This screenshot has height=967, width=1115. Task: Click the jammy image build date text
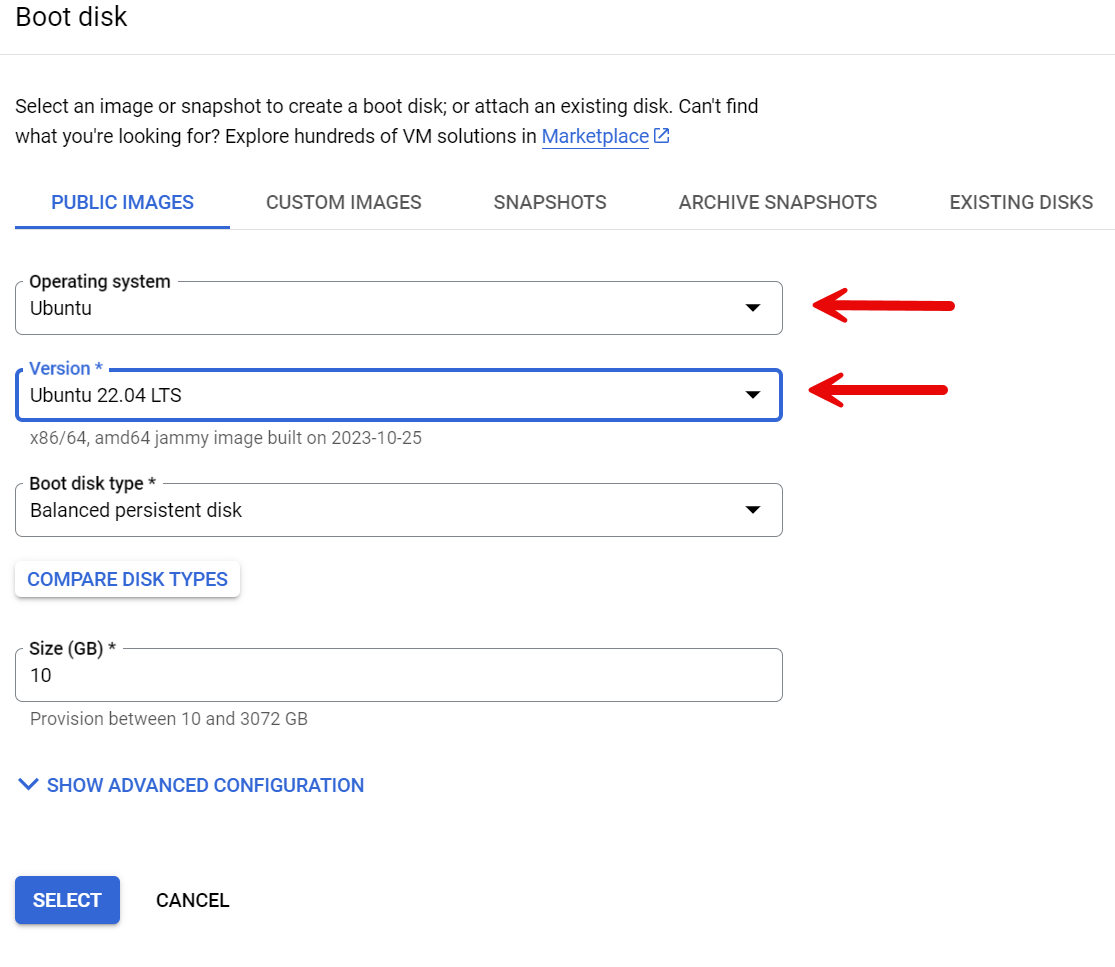(x=225, y=438)
